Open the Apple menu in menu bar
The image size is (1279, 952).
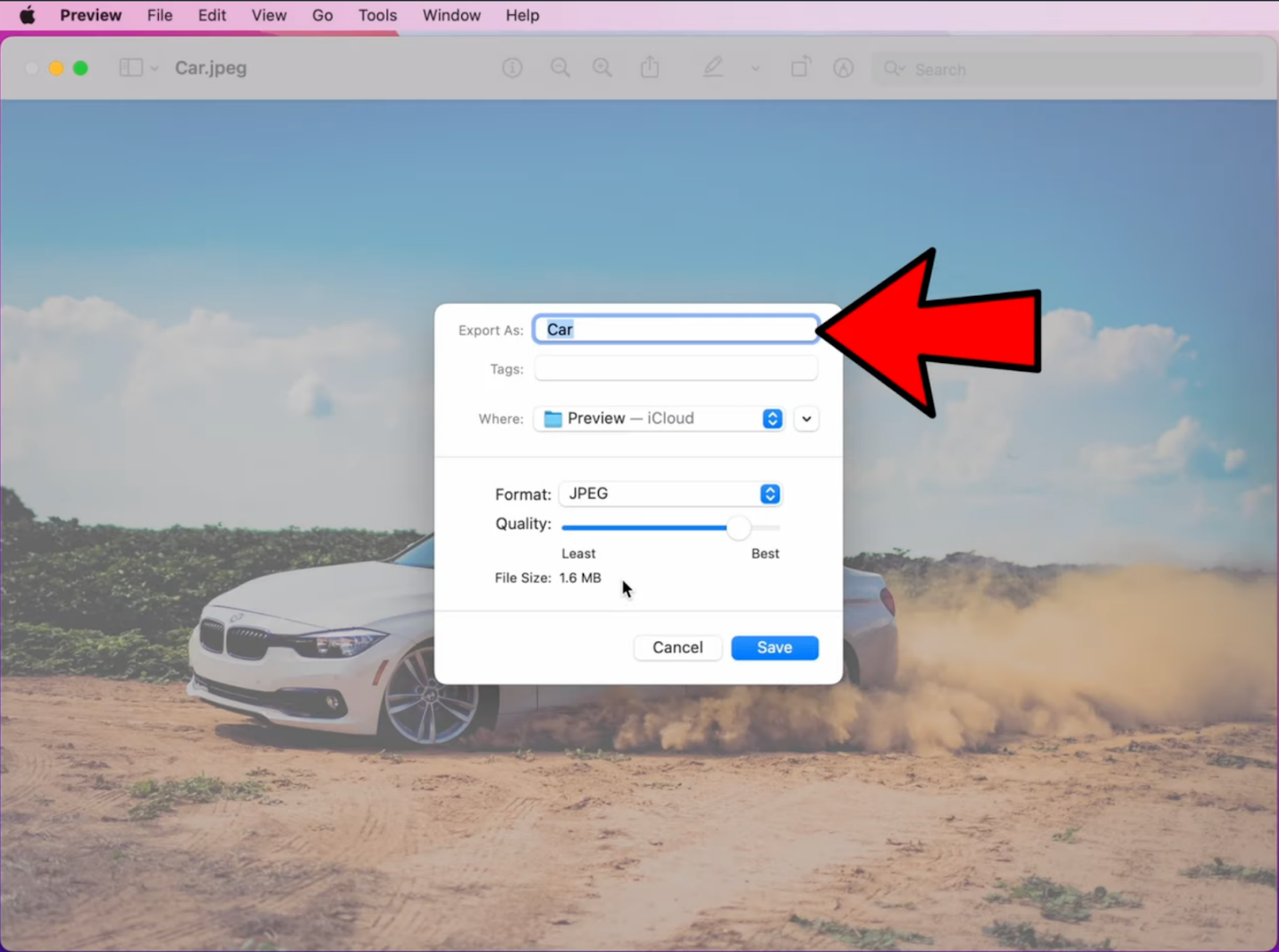coord(27,14)
